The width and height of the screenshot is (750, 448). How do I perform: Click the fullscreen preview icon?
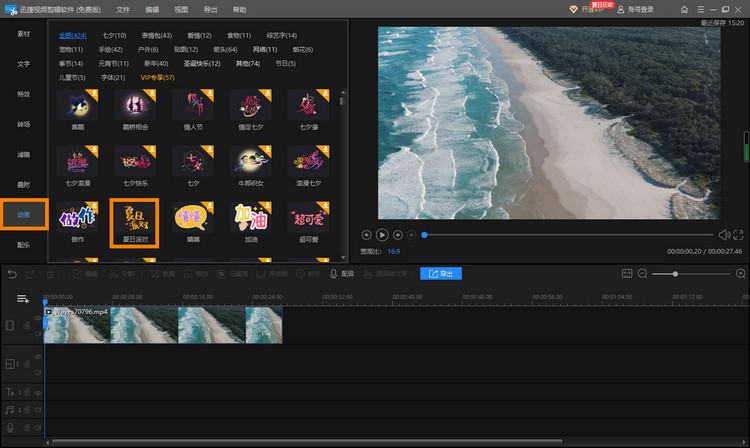(x=738, y=235)
